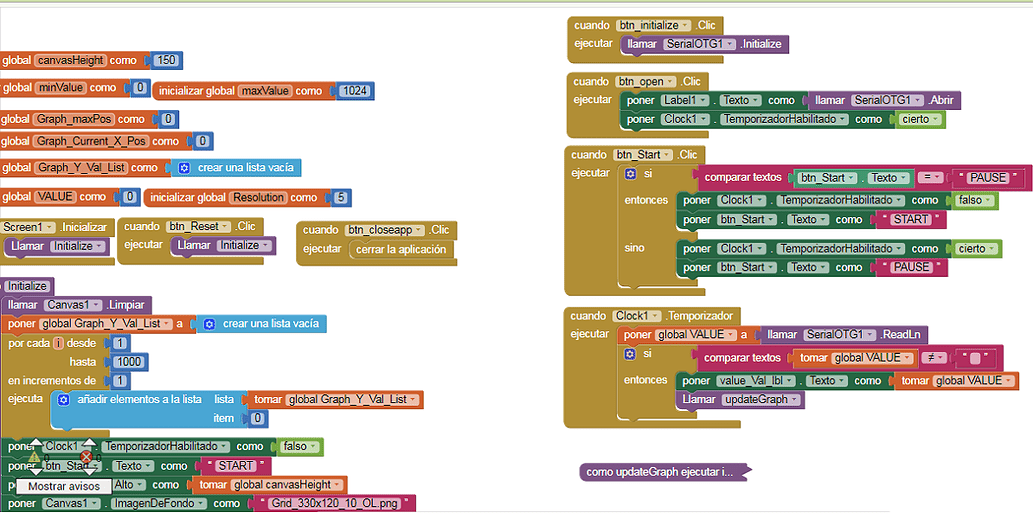Click the maxValue number field 1024
1033x519 pixels.
354,91
